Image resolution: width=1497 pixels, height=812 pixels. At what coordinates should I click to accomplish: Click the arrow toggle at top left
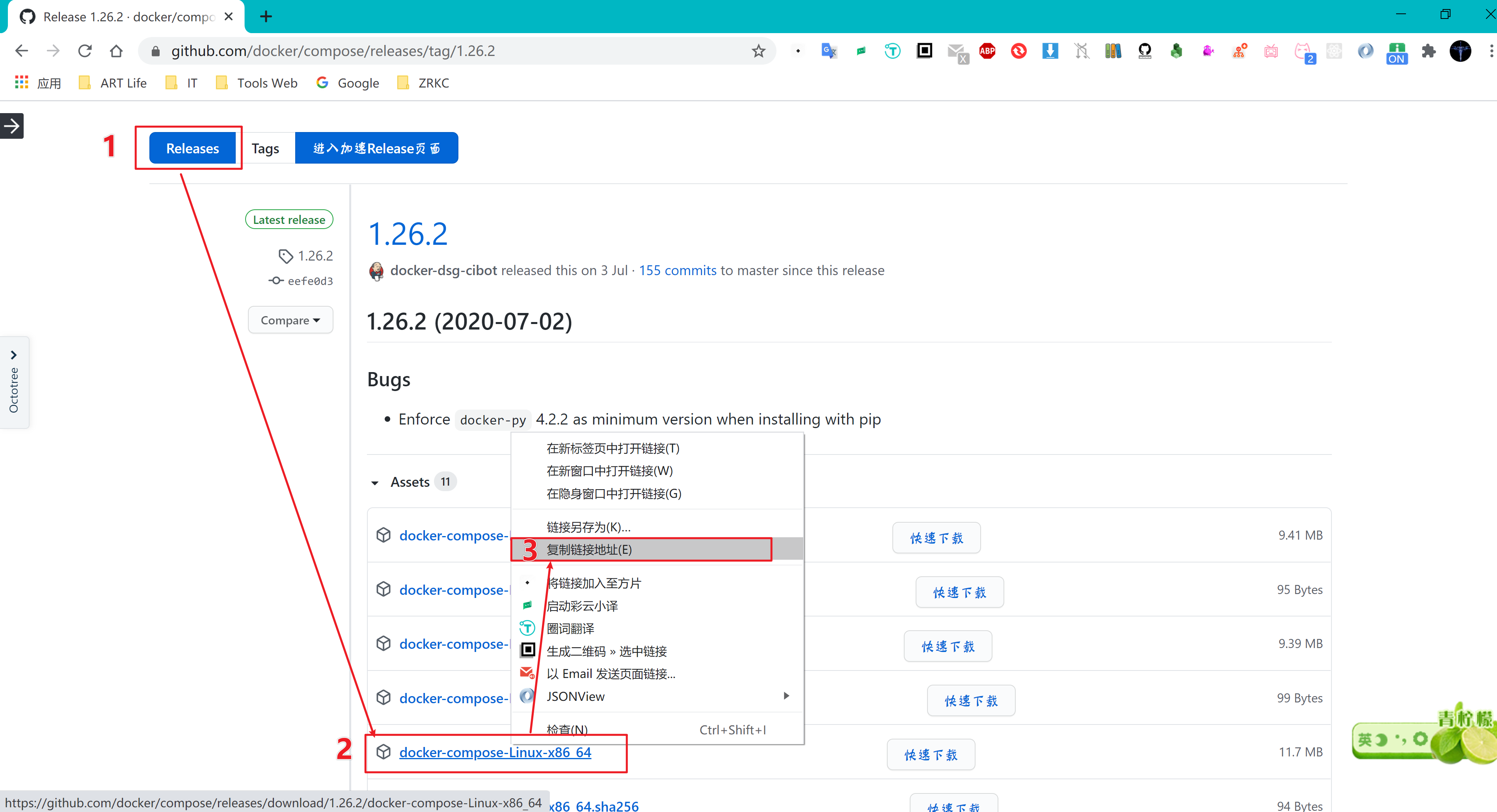tap(11, 126)
